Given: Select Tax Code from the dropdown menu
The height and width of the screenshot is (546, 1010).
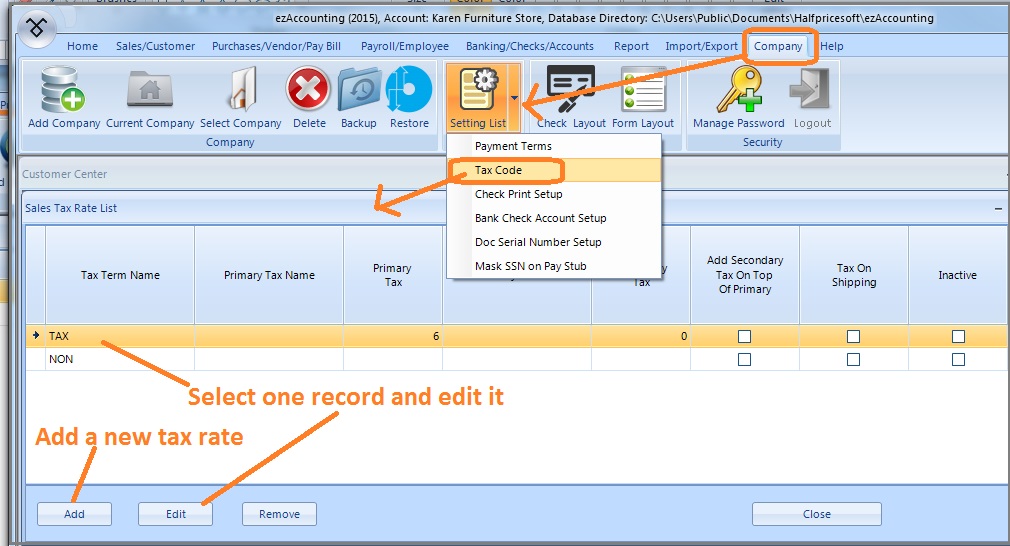Looking at the screenshot, I should click(x=498, y=170).
